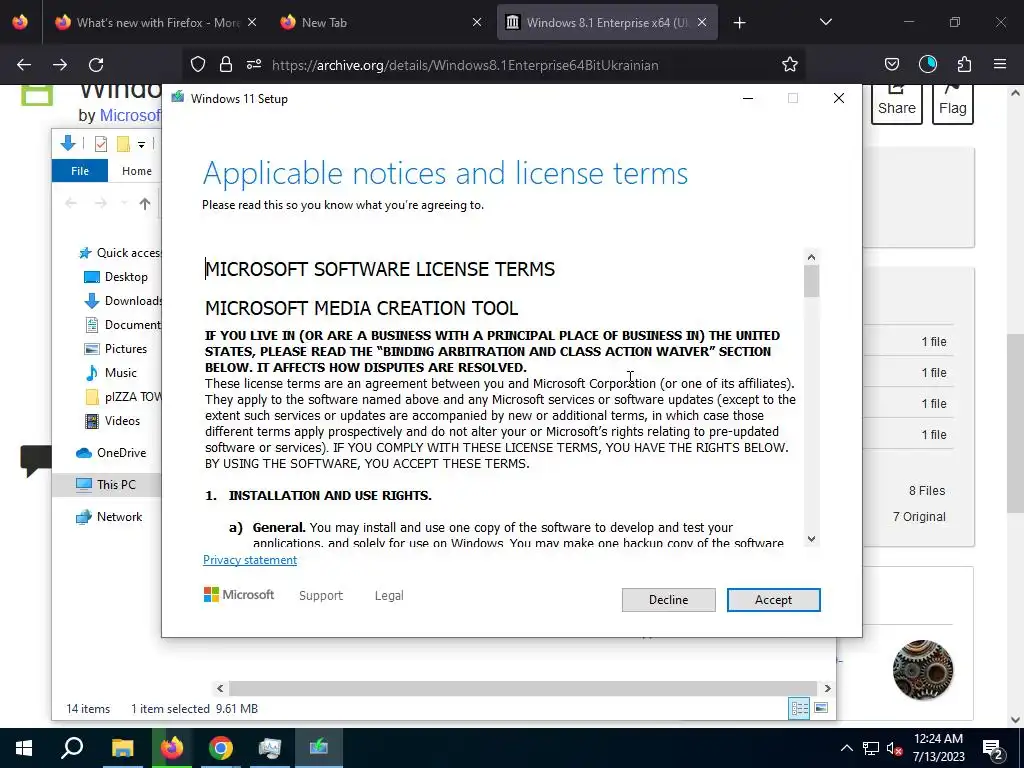Image resolution: width=1024 pixels, height=768 pixels.
Task: Open File Explorer from taskbar
Action: (x=122, y=748)
